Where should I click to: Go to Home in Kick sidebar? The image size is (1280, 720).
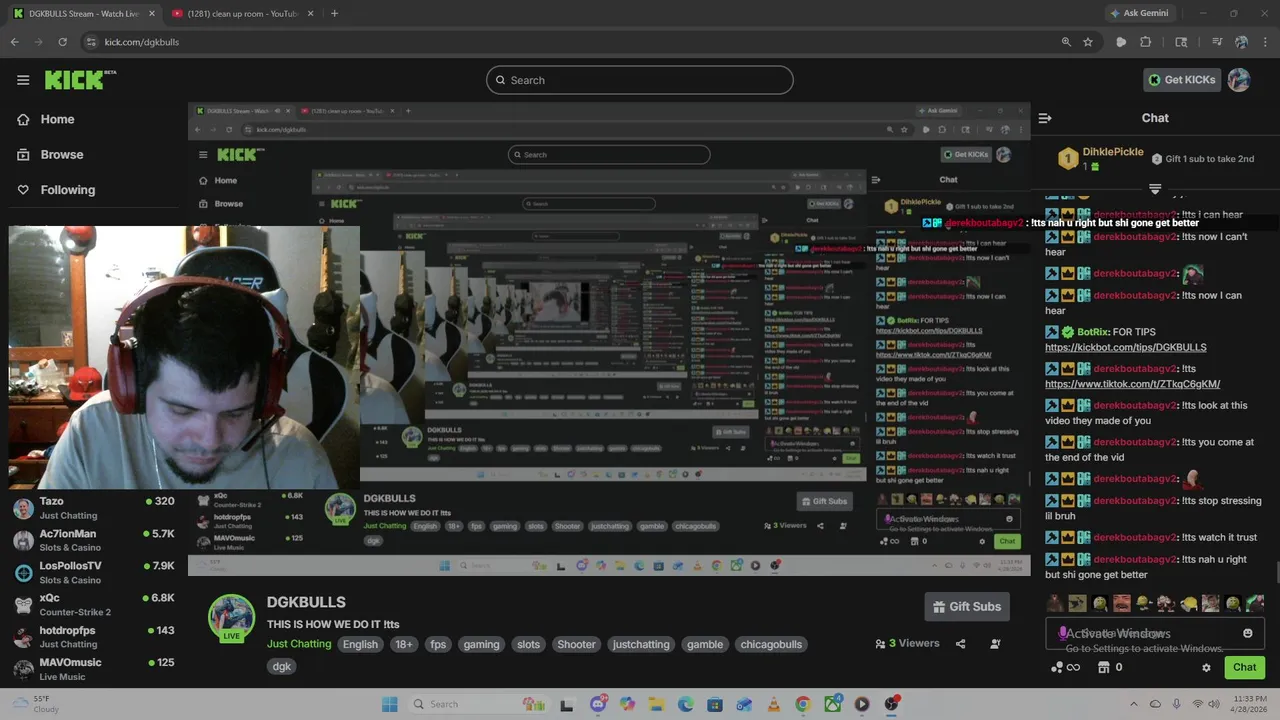pyautogui.click(x=46, y=119)
